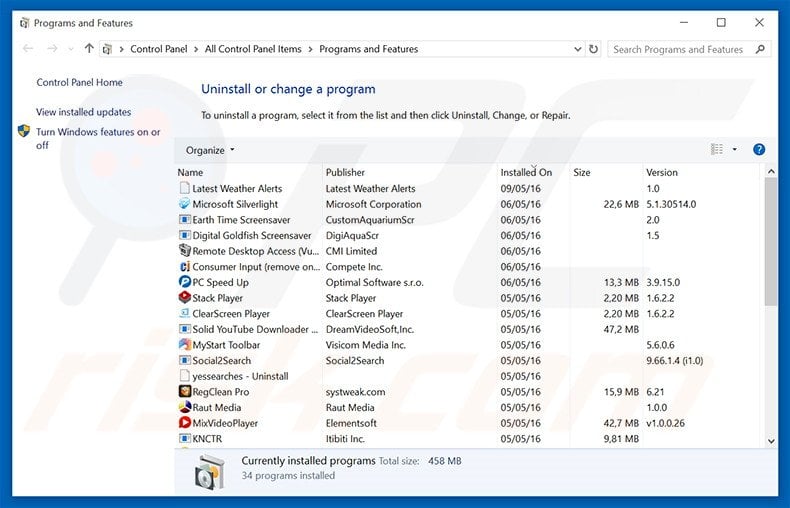Click the address bar control panel icon

pos(107,49)
